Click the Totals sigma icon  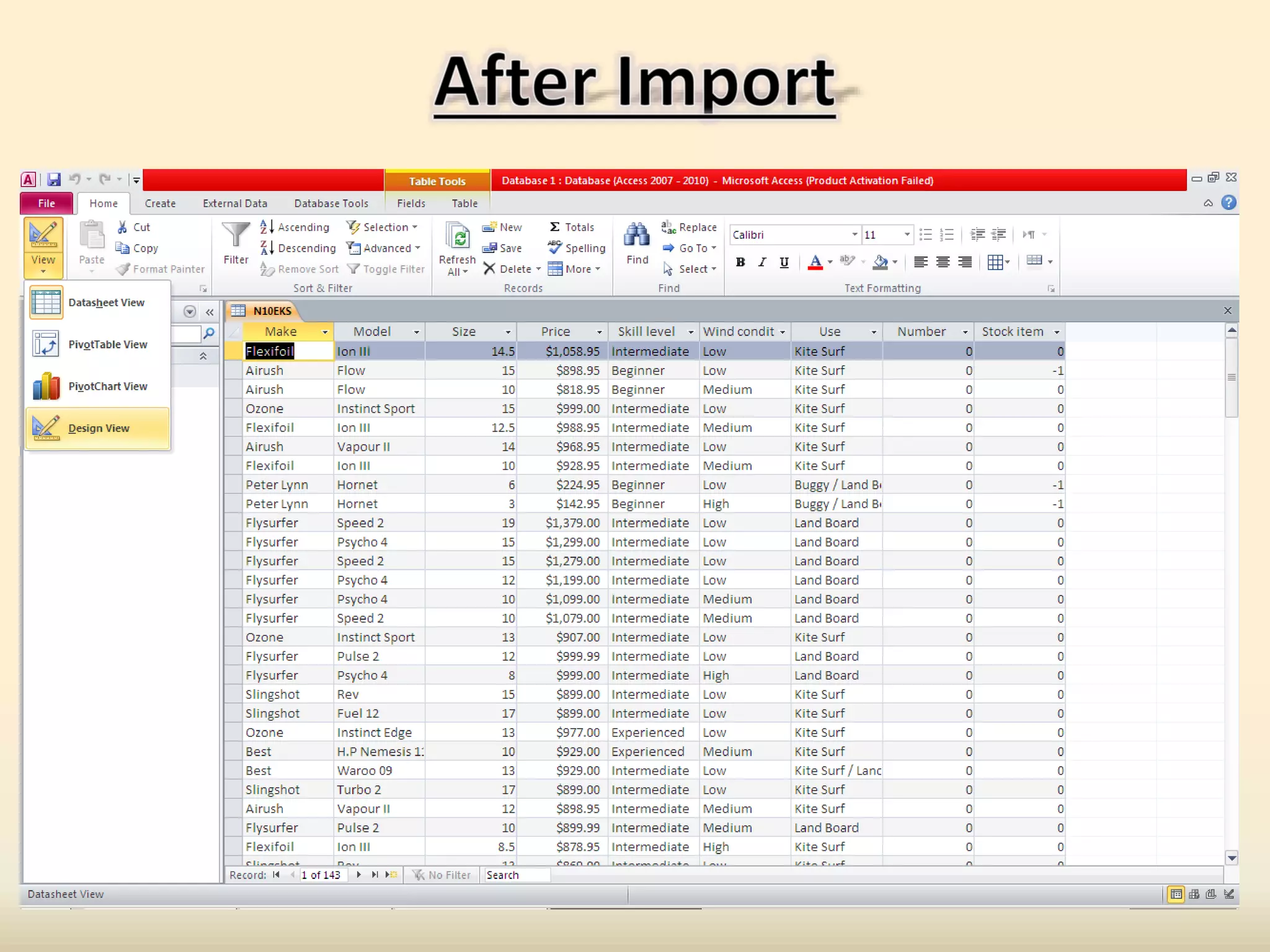pyautogui.click(x=554, y=227)
